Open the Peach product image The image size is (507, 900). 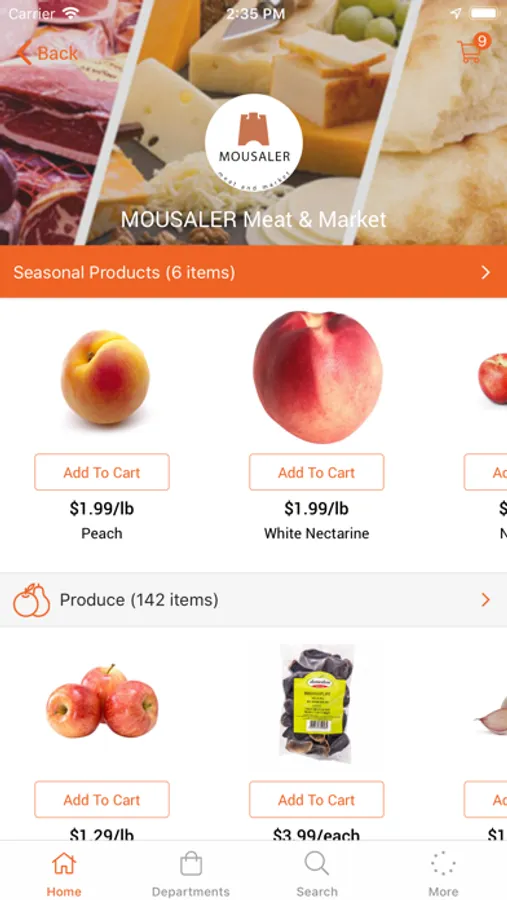pos(105,377)
